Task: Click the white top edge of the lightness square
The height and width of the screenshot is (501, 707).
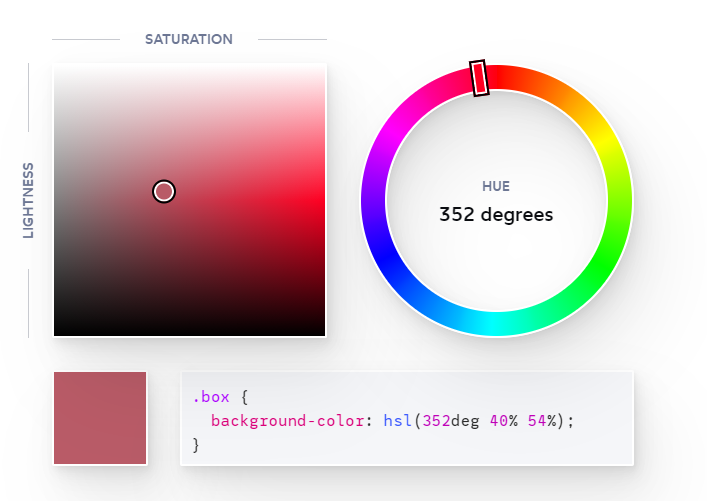Action: point(189,67)
